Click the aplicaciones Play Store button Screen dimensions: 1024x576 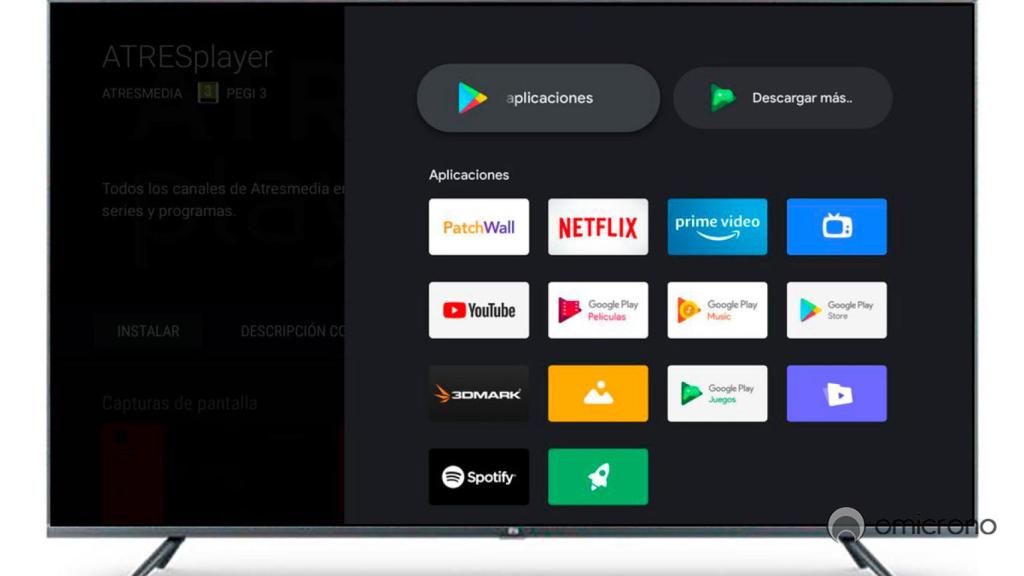pos(538,98)
